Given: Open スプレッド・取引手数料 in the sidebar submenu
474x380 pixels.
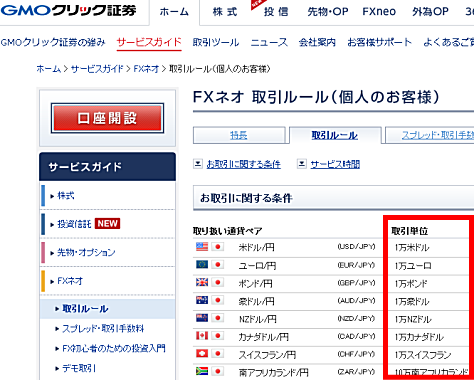Looking at the screenshot, I should point(103,329).
